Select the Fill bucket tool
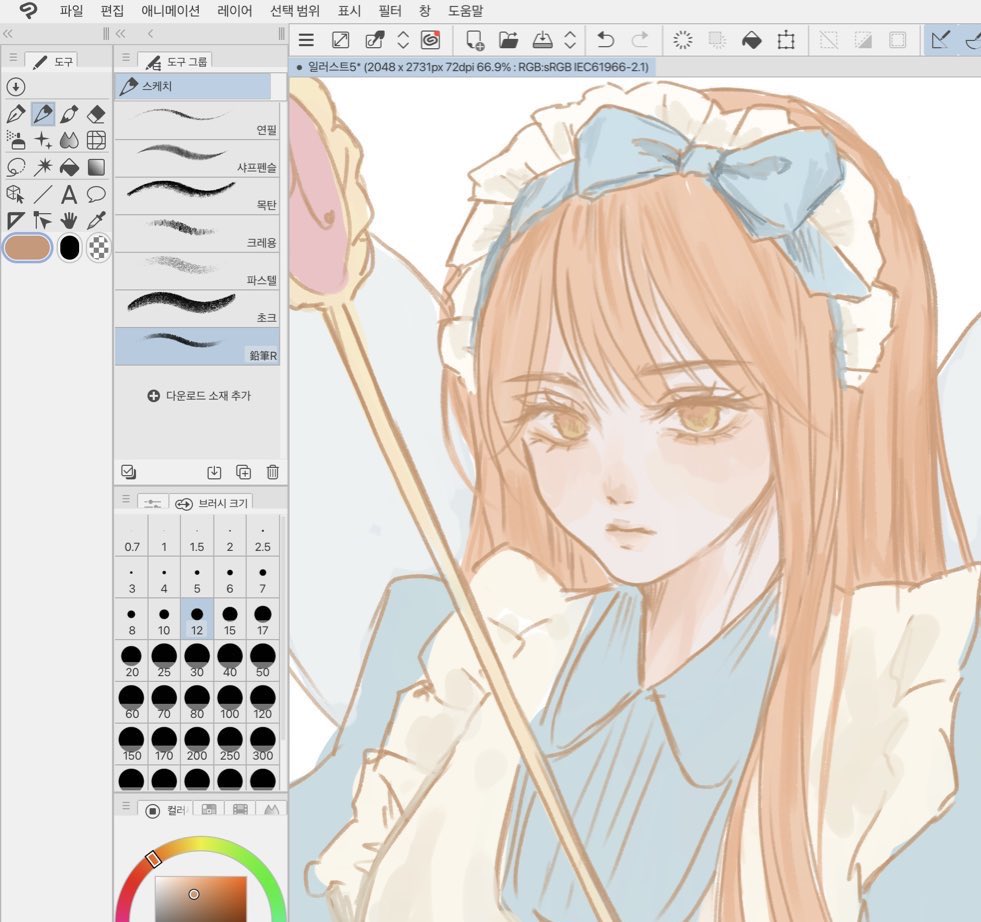 (69, 167)
